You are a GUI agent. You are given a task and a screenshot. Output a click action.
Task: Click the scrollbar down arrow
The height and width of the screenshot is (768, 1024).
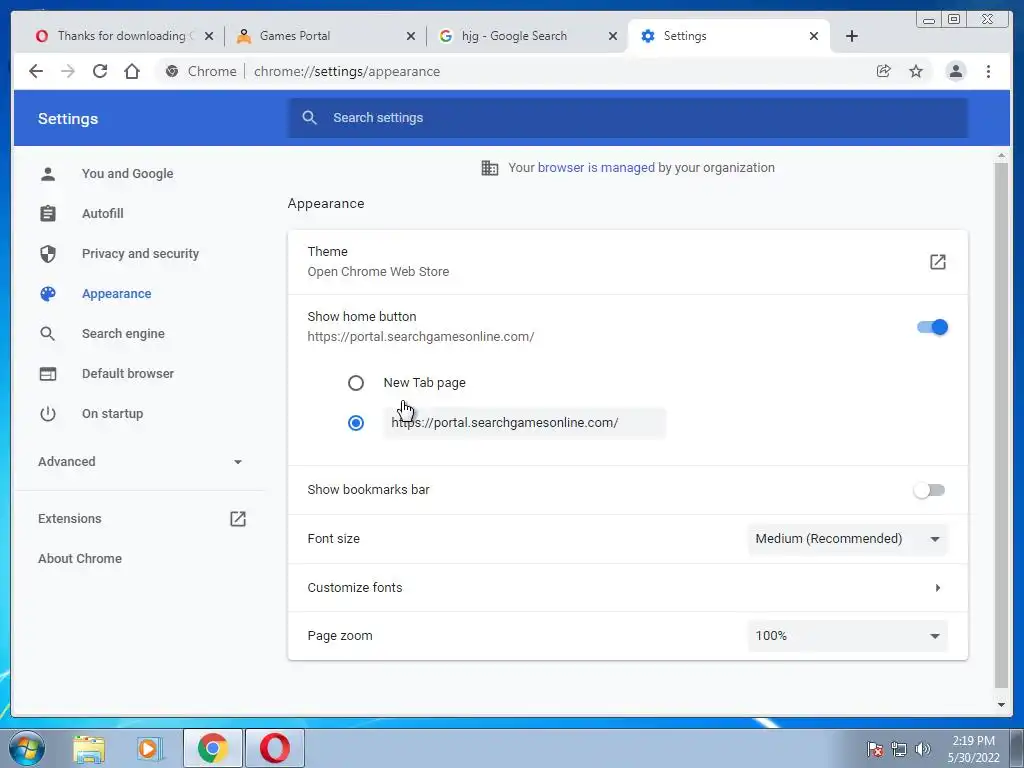[x=1001, y=705]
